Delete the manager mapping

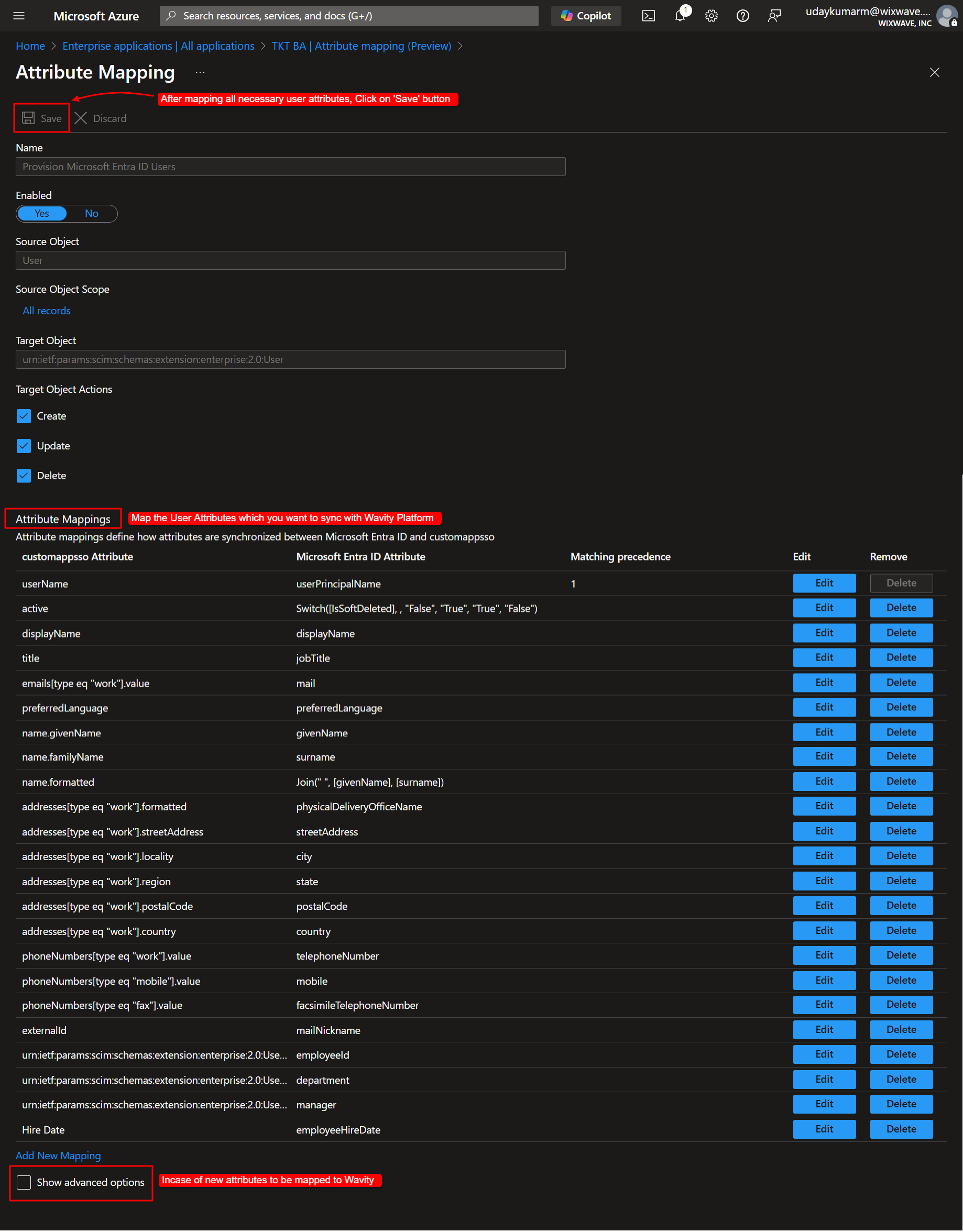(x=901, y=1104)
